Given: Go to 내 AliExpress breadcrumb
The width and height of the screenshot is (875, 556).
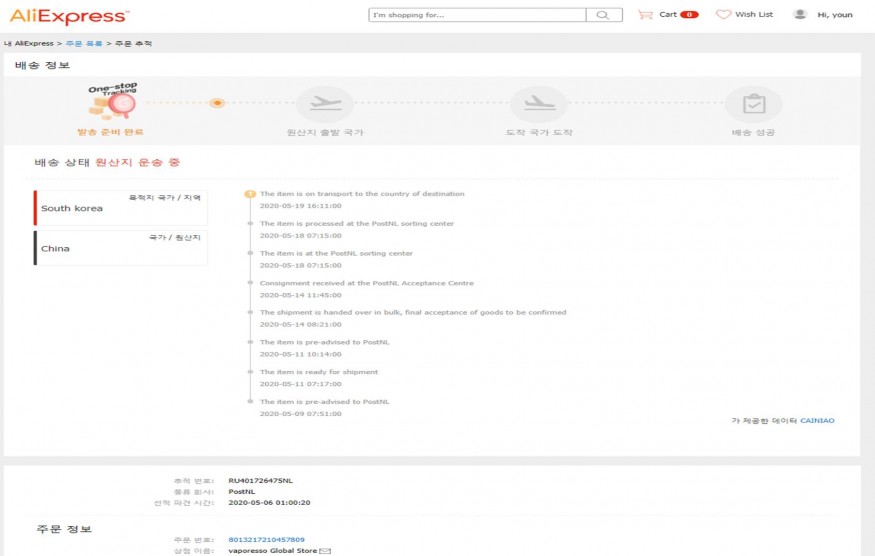Looking at the screenshot, I should pyautogui.click(x=27, y=44).
